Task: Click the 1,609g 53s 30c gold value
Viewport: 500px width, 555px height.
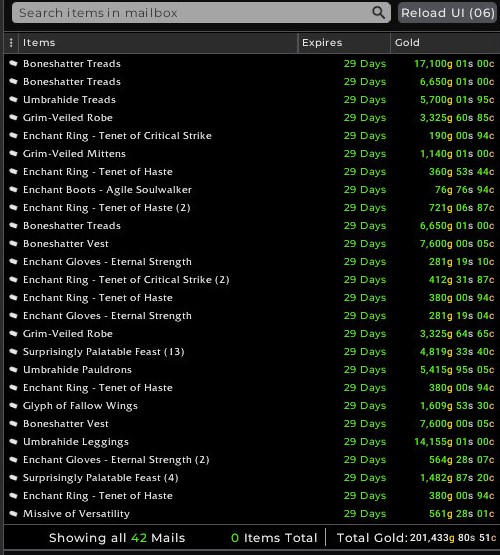Action: click(457, 406)
